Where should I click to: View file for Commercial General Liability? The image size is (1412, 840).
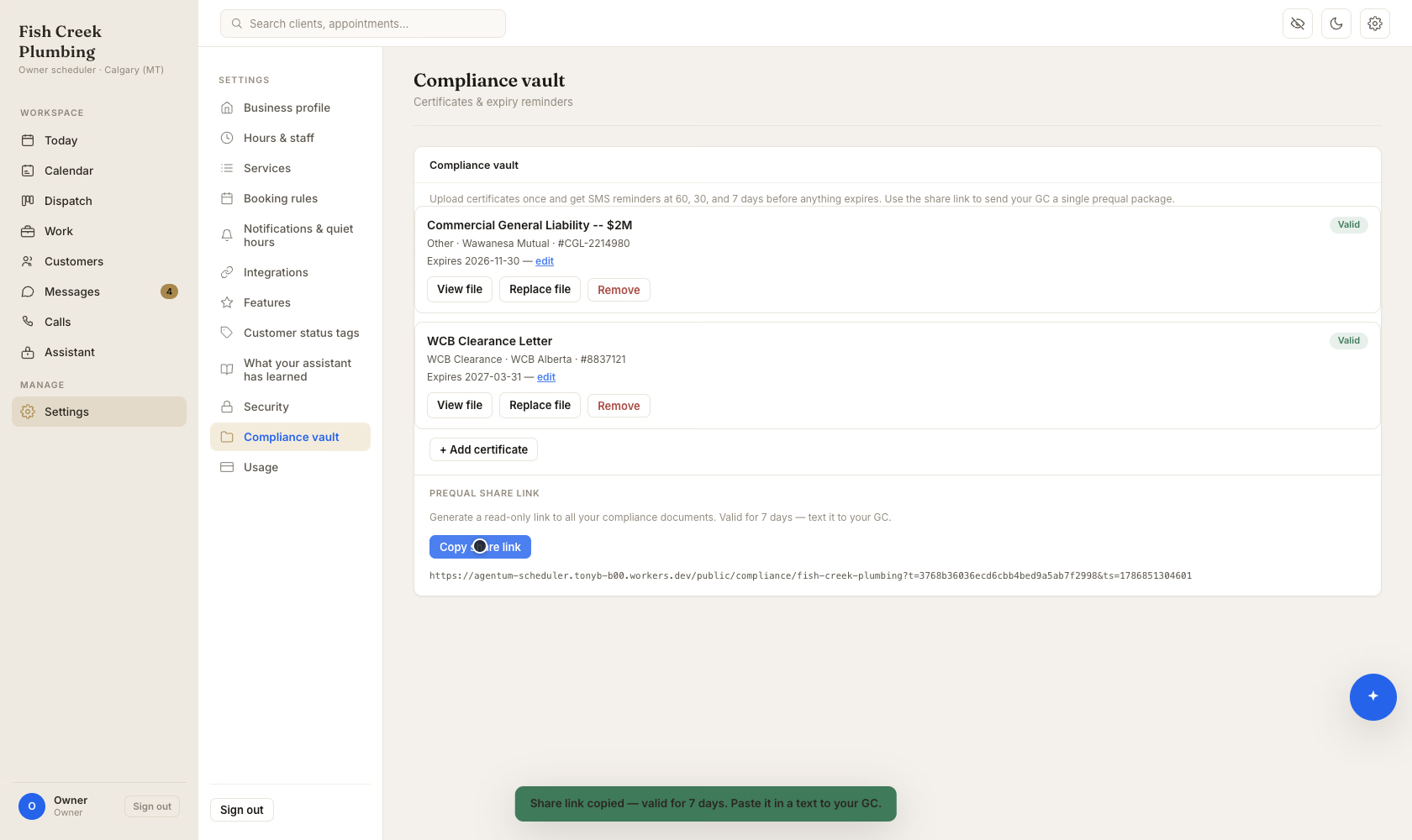tap(460, 289)
